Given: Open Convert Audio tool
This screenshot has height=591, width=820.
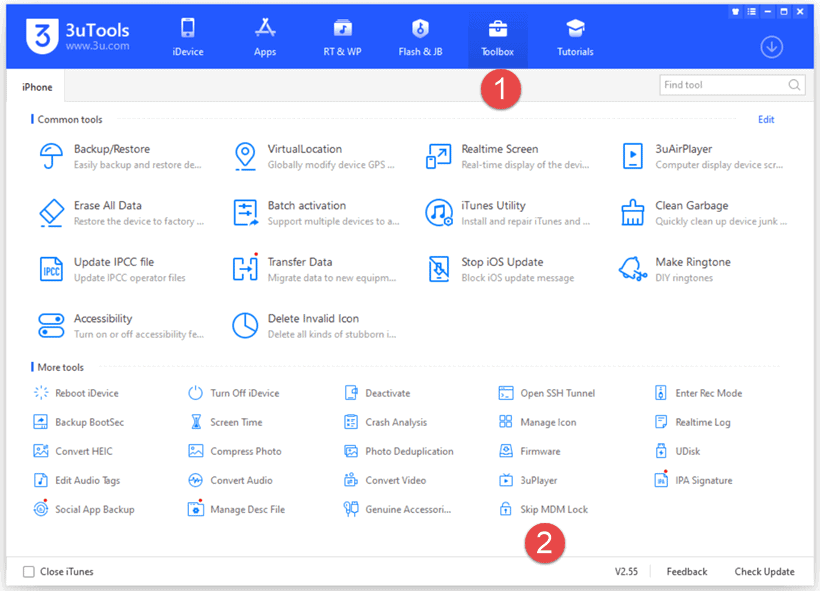Looking at the screenshot, I should coord(231,480).
